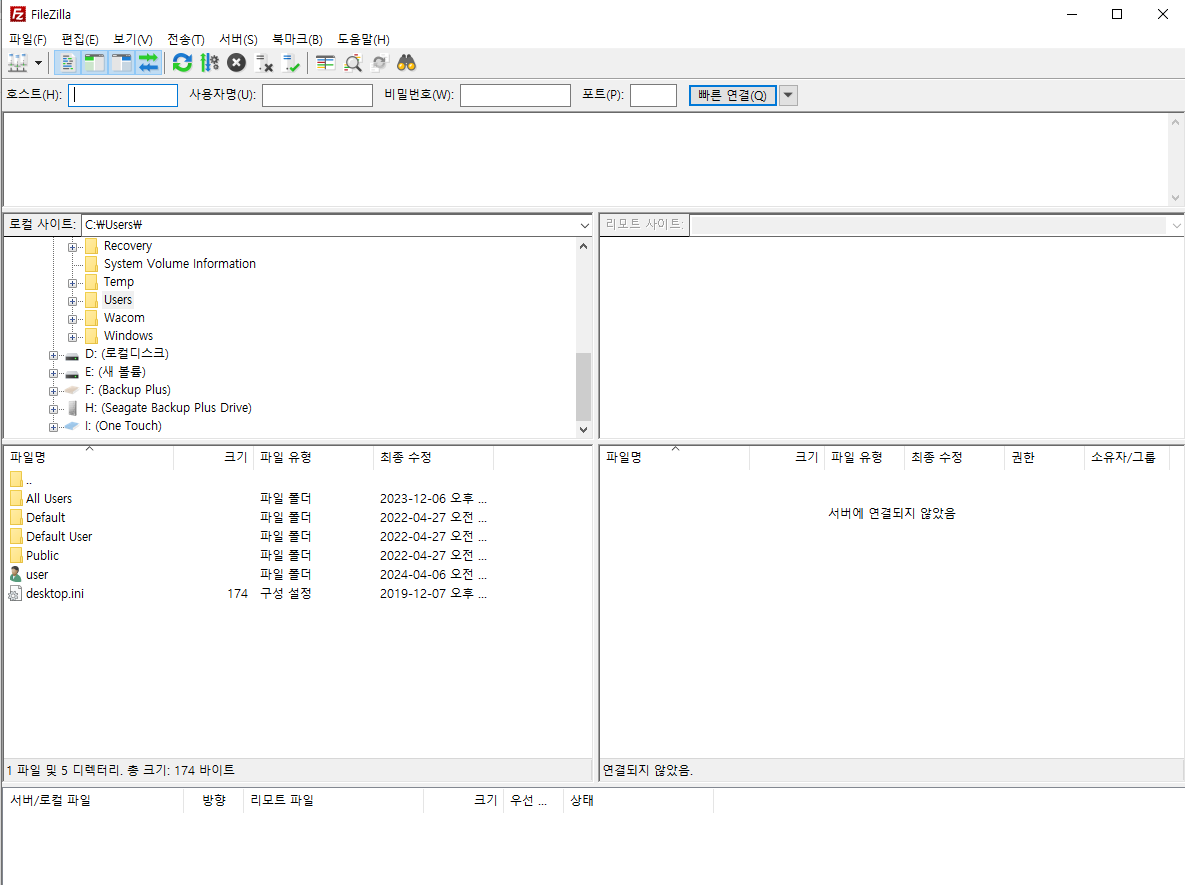Open the 보기(V) menu
The image size is (1185, 885).
click(x=132, y=39)
